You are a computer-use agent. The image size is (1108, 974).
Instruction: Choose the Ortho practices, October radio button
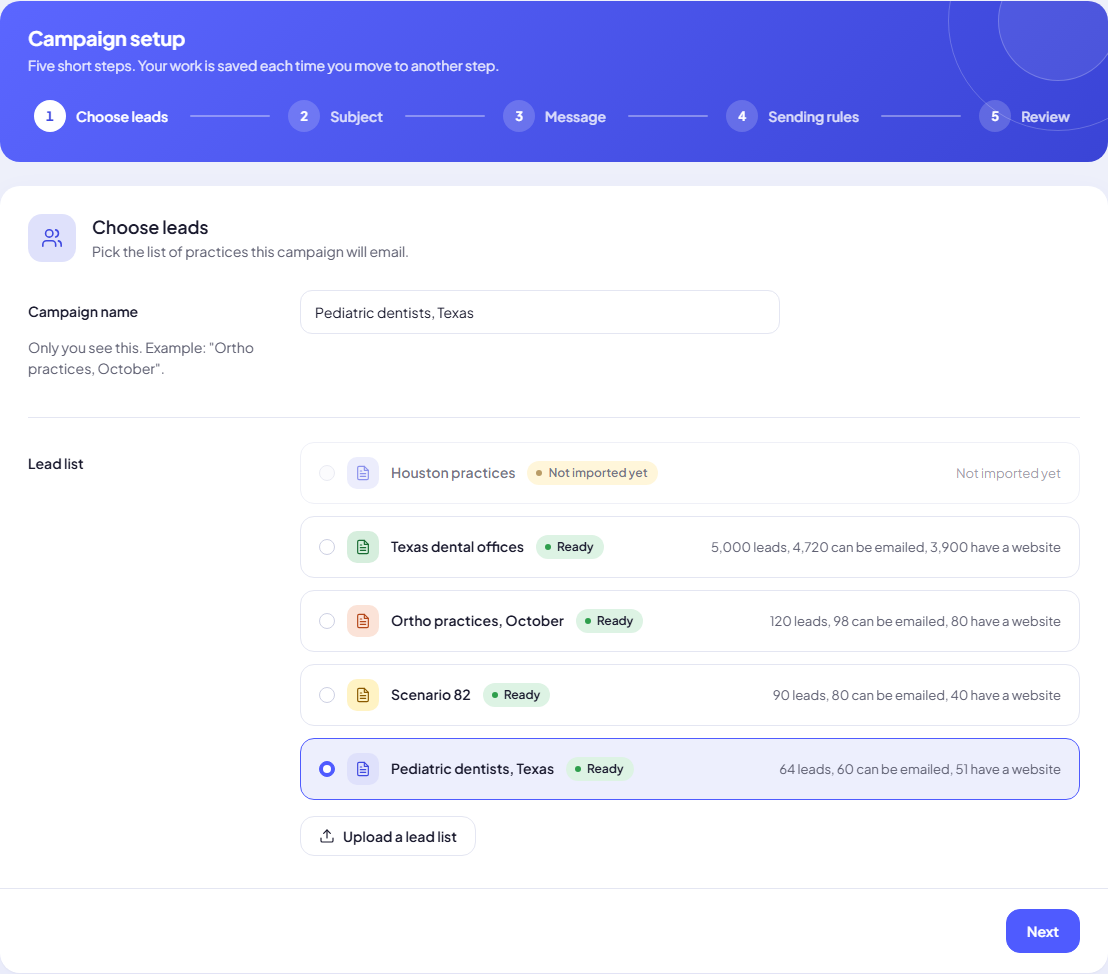pyautogui.click(x=326, y=621)
